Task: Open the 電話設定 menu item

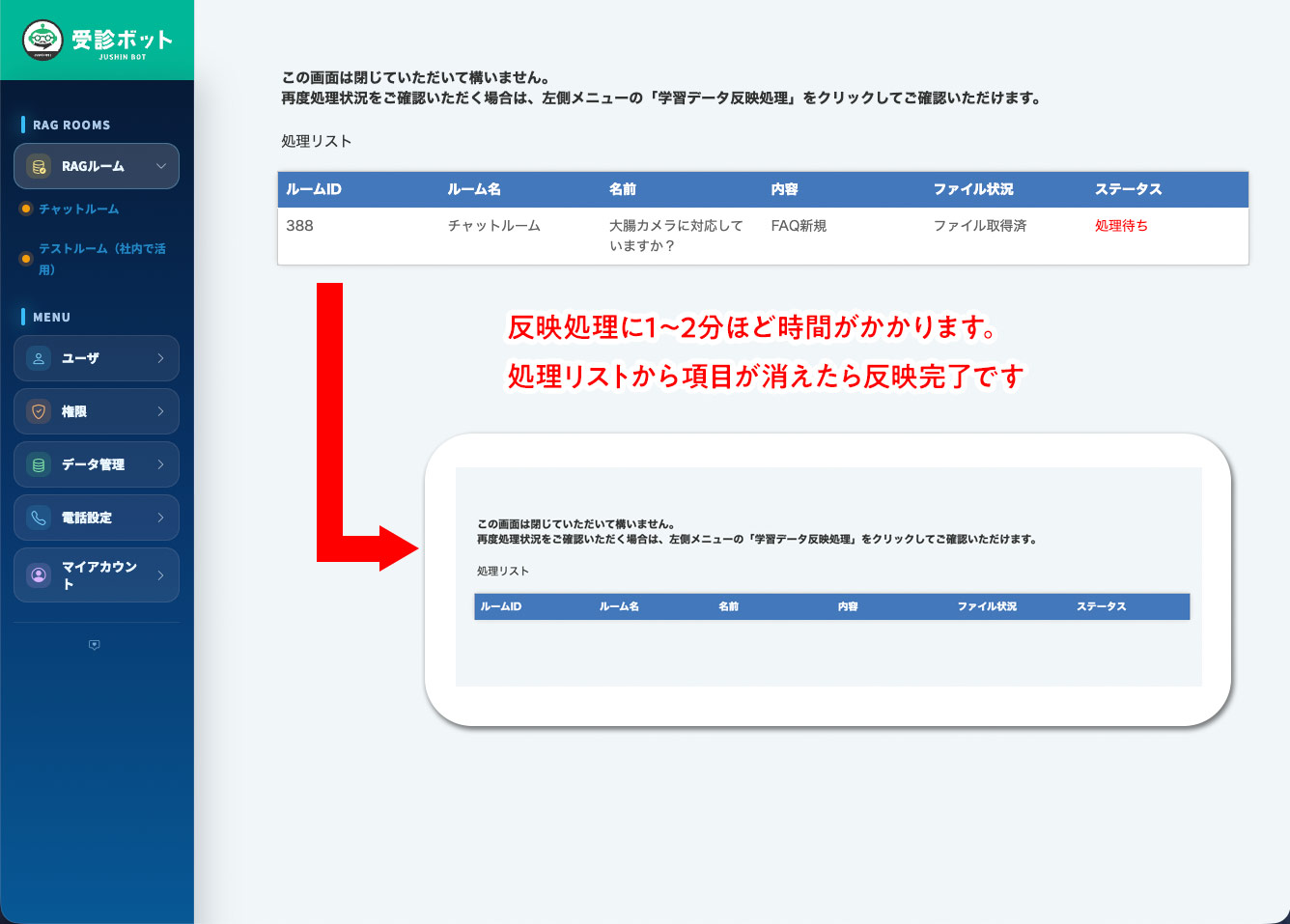Action: coord(97,518)
